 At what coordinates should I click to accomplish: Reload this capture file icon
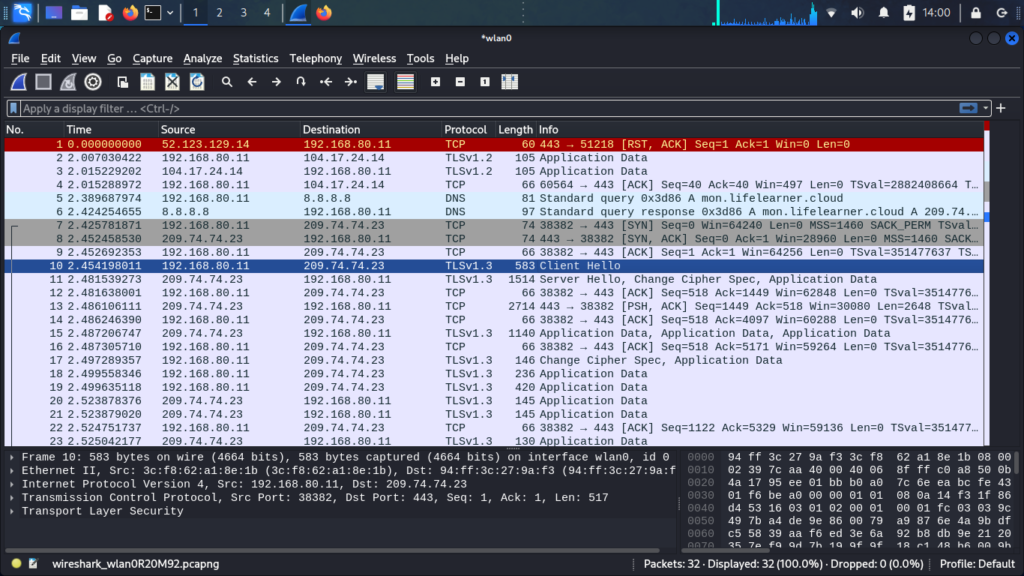(x=197, y=82)
